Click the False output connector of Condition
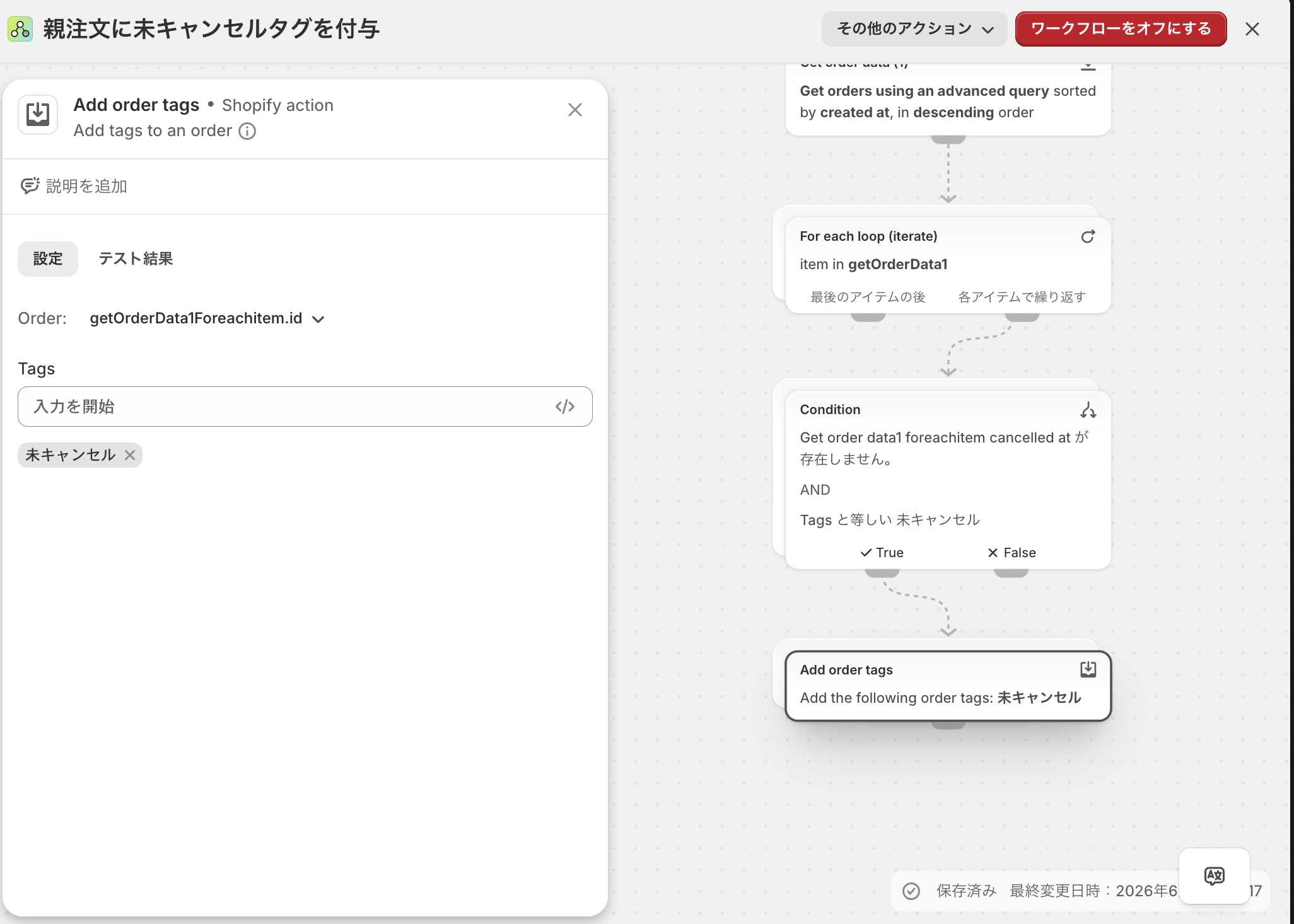 (x=1011, y=572)
